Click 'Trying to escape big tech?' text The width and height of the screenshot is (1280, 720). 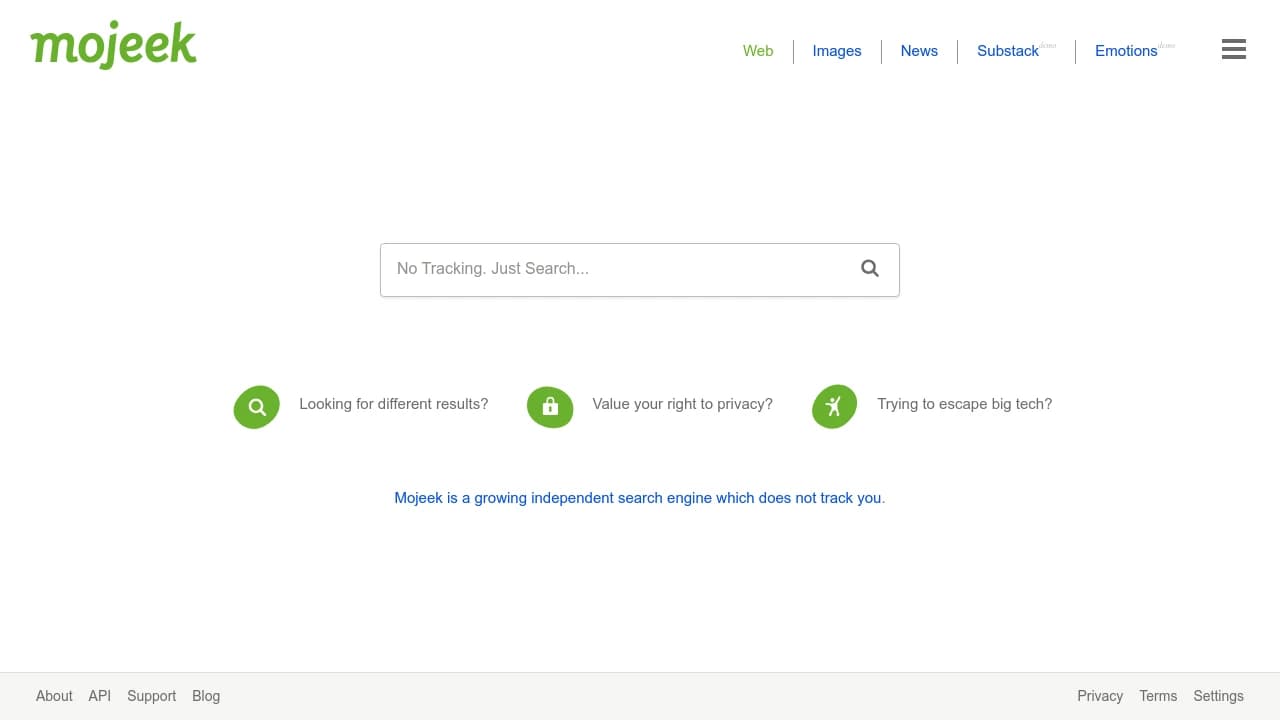click(x=965, y=404)
